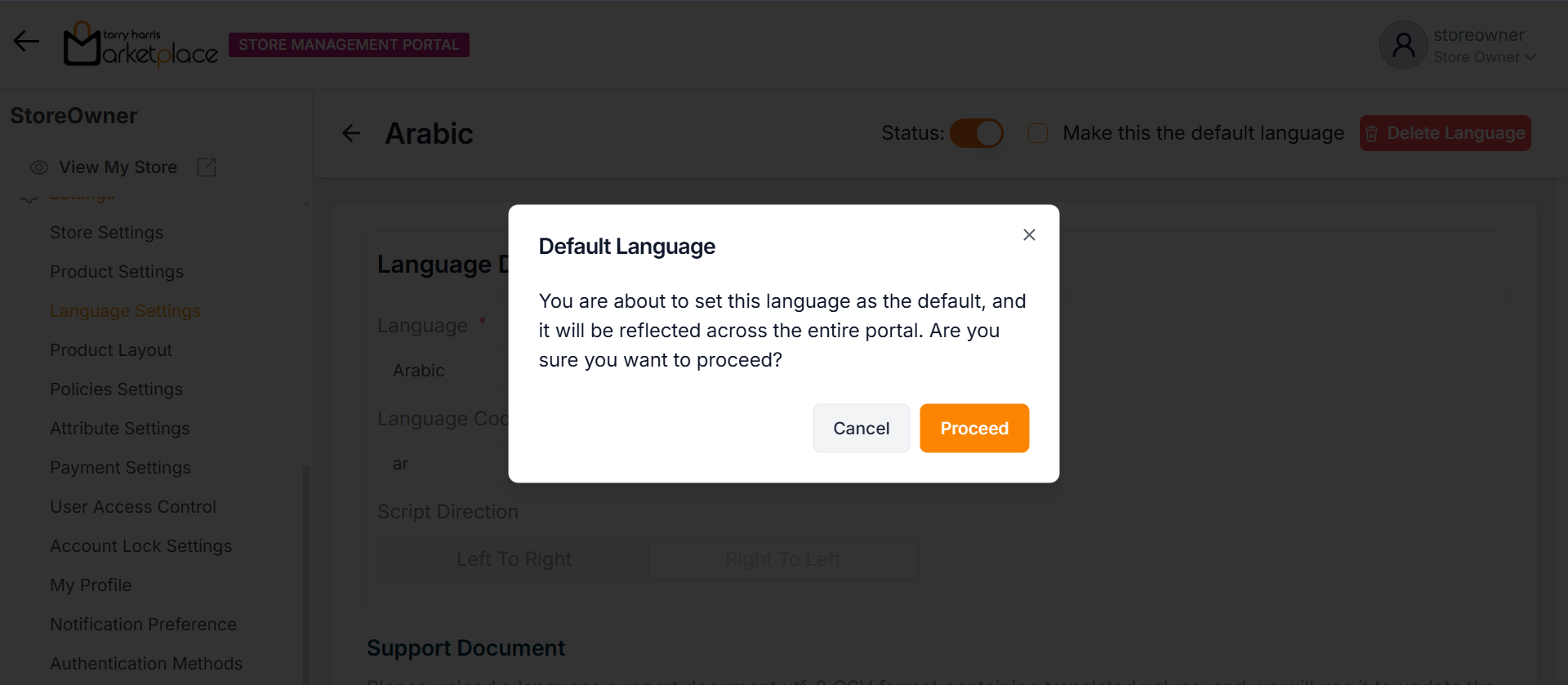Click the sidebar vertical scrollbar
Viewport: 1568px width, 685px height.
[x=306, y=572]
